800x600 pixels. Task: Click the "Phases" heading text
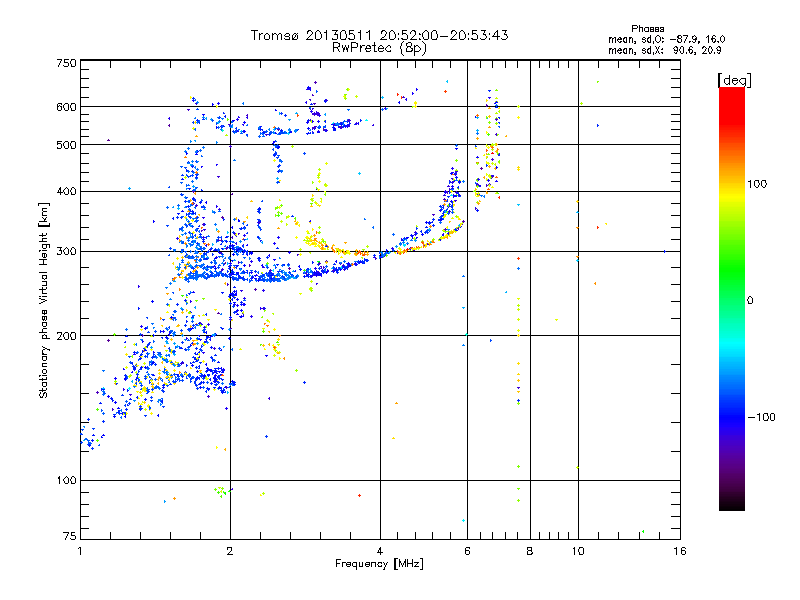(647, 29)
